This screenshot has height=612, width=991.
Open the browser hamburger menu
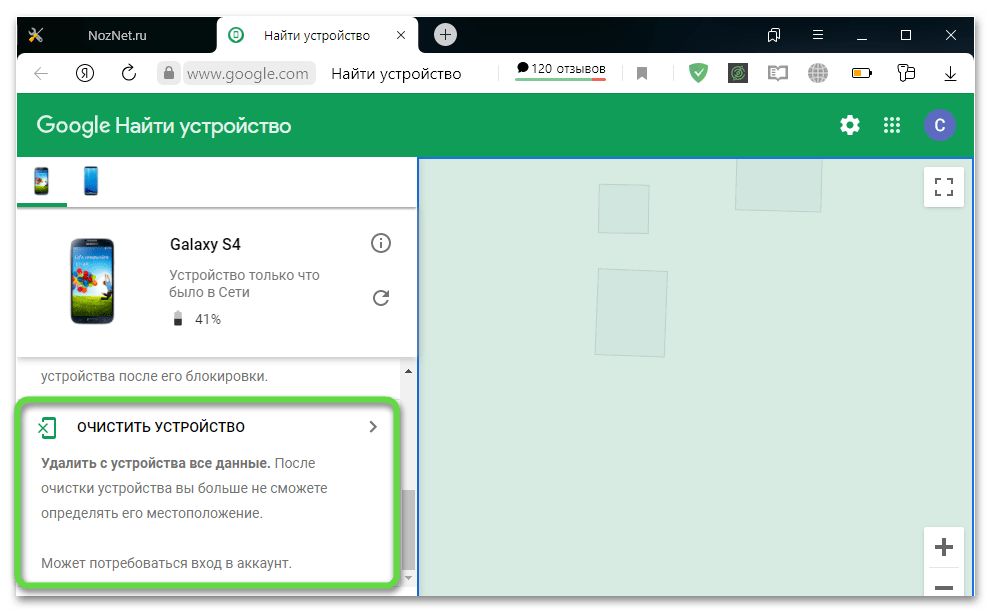(818, 35)
